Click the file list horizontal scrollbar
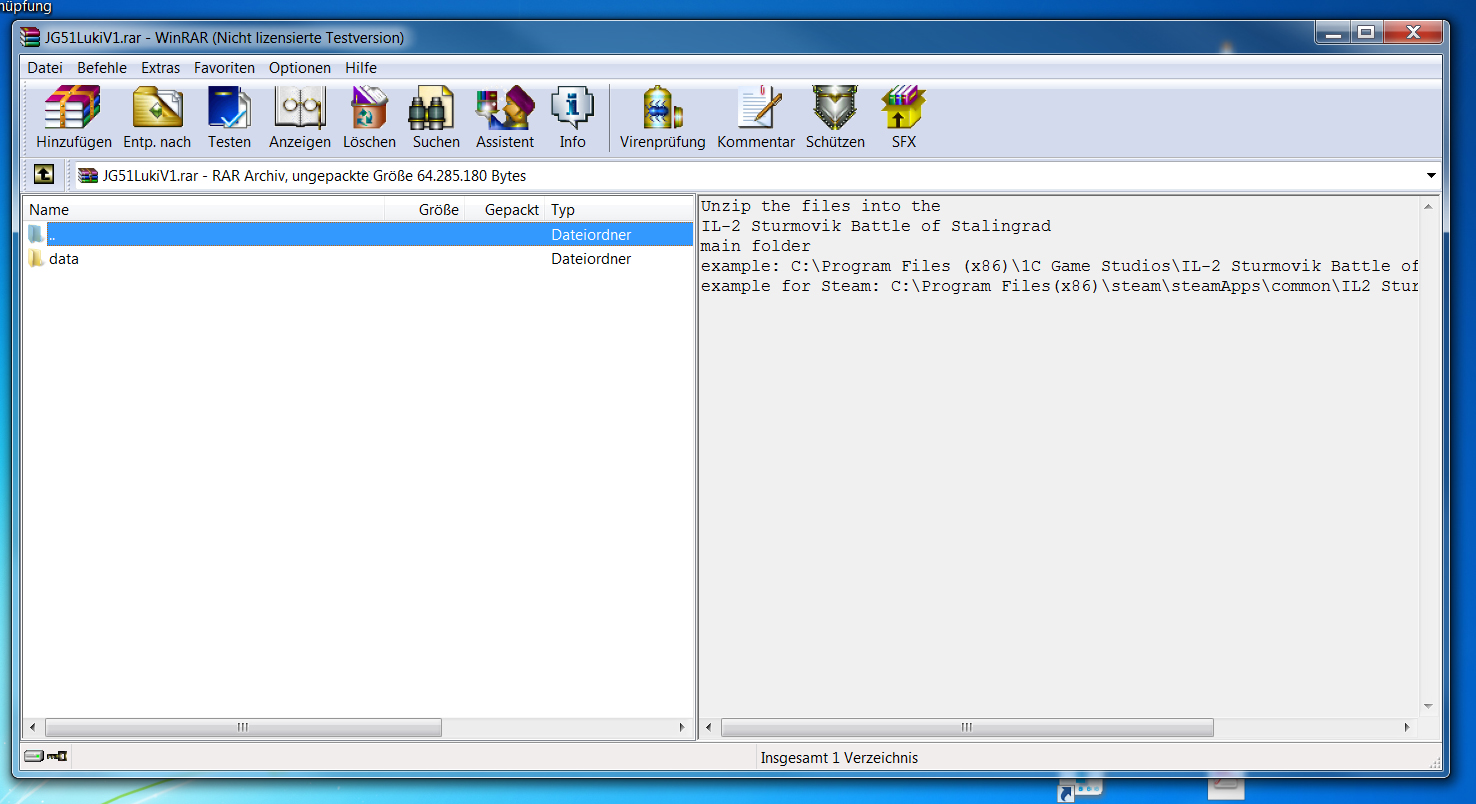 click(x=243, y=728)
